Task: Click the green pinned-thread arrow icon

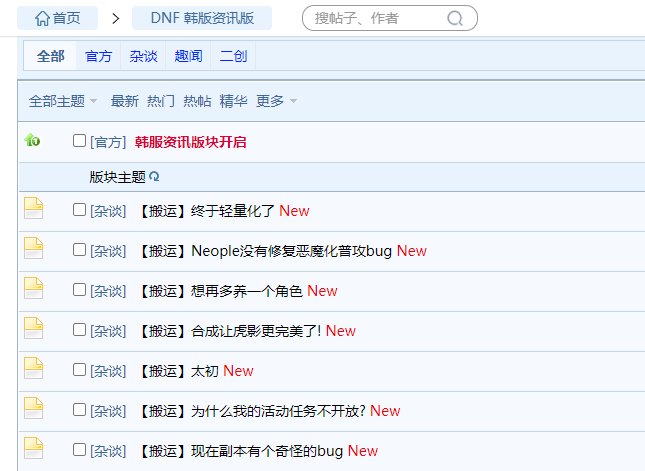Action: (x=32, y=140)
